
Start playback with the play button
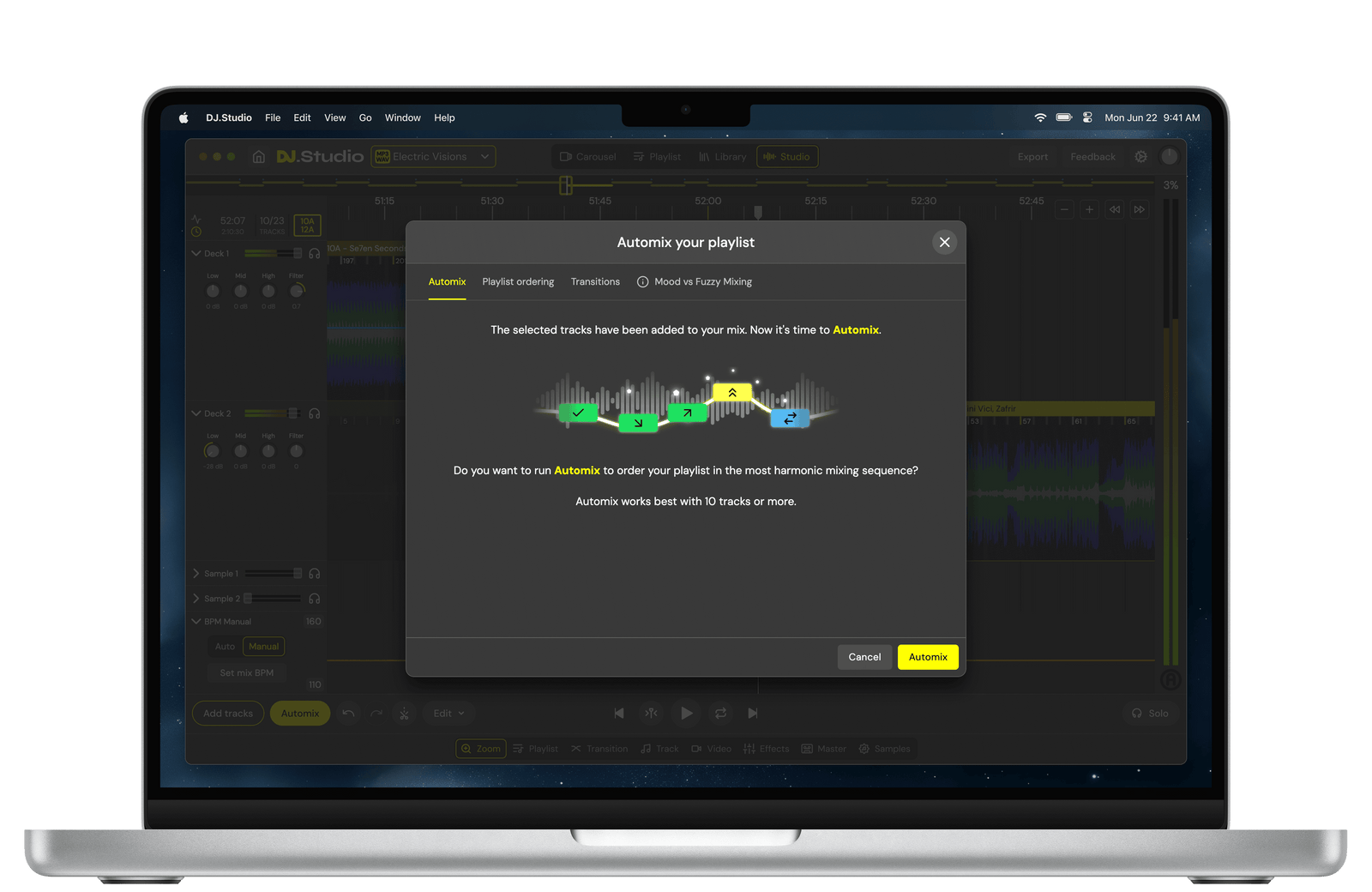686,714
